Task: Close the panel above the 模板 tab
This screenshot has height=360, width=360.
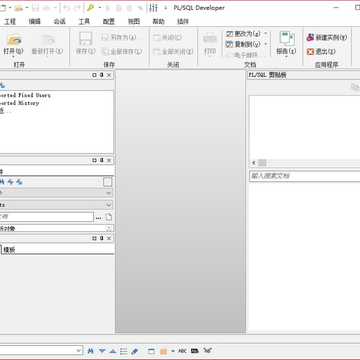Action: click(x=109, y=238)
